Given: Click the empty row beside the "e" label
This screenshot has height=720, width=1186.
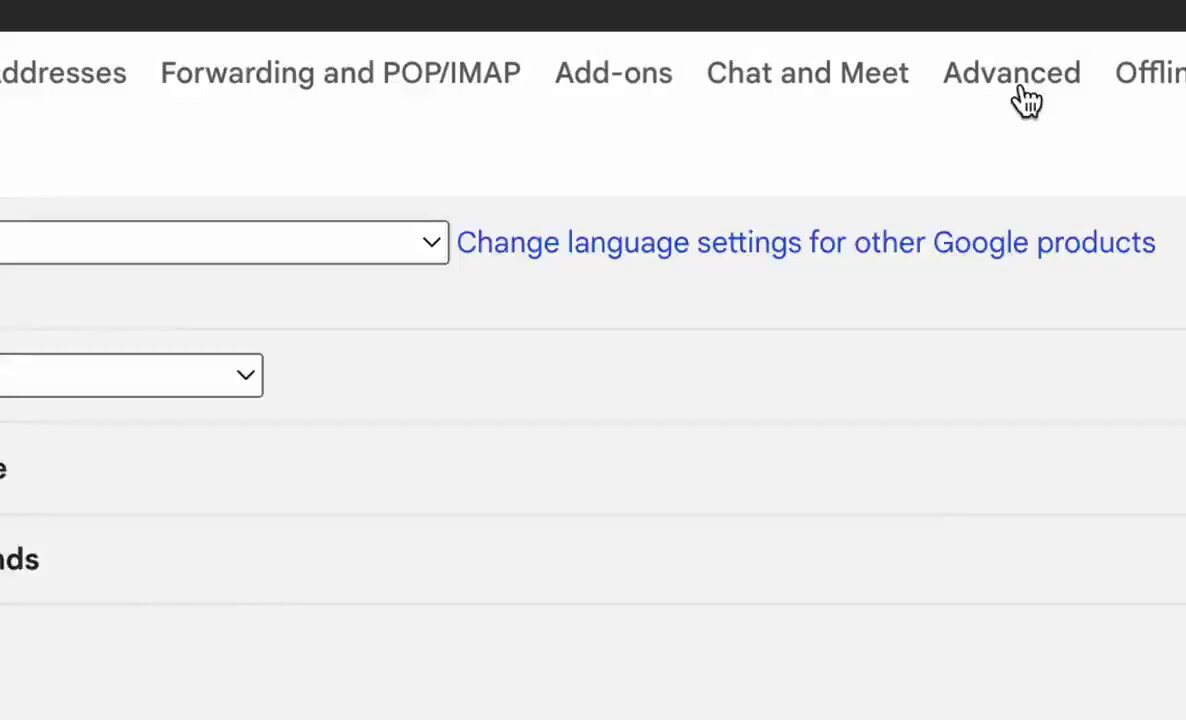Looking at the screenshot, I should tap(598, 469).
